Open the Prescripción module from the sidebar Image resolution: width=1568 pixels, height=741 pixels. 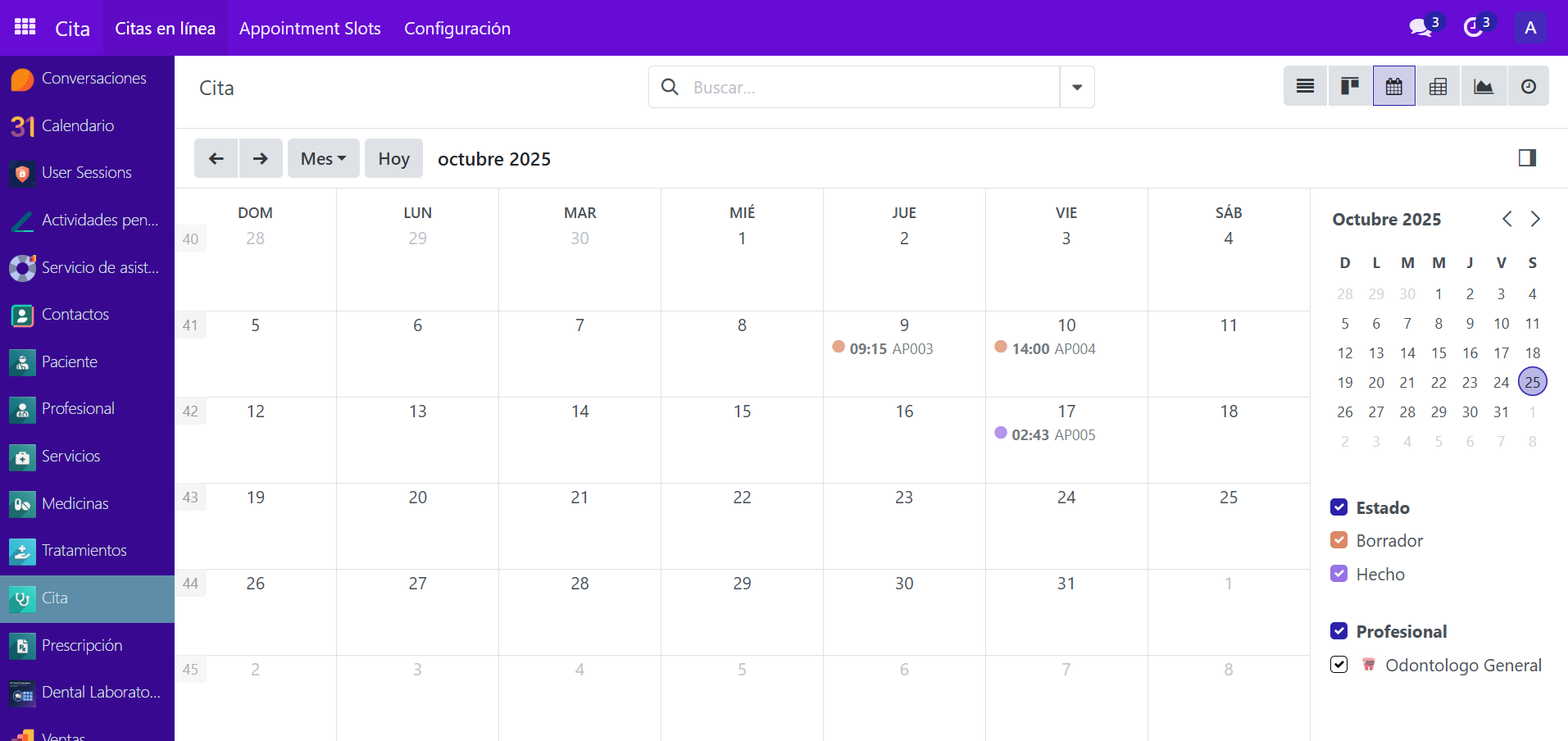(82, 645)
